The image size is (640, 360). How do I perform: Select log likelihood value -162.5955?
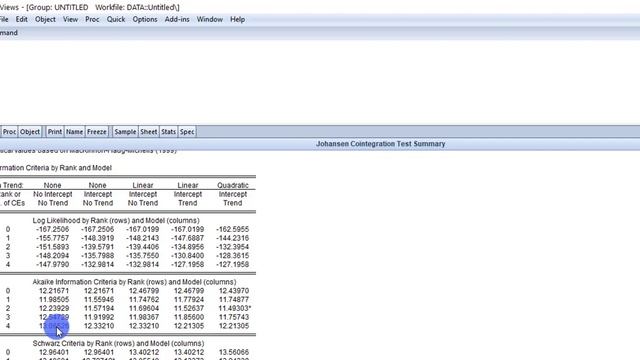tap(233, 229)
